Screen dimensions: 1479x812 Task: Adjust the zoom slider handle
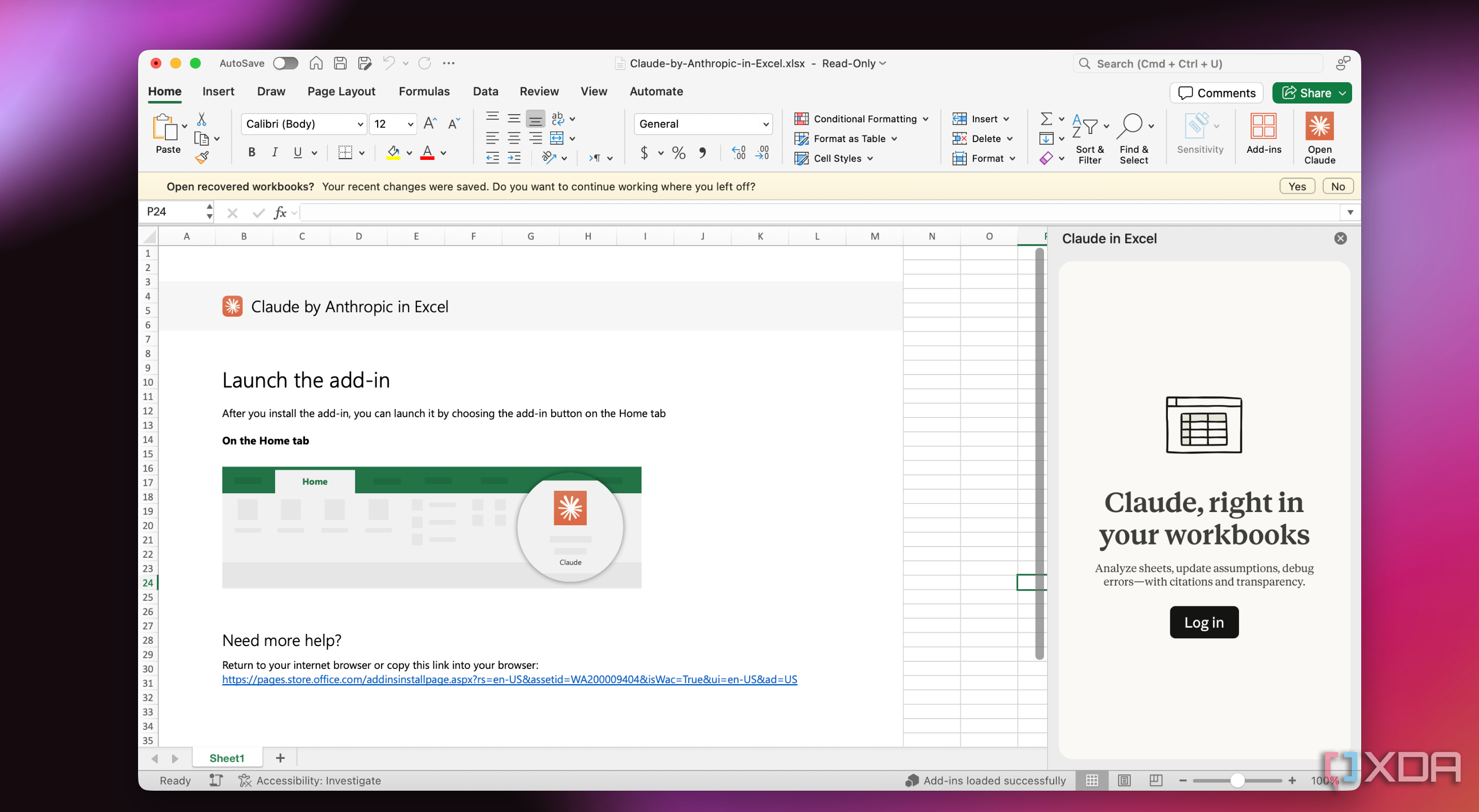click(x=1237, y=781)
